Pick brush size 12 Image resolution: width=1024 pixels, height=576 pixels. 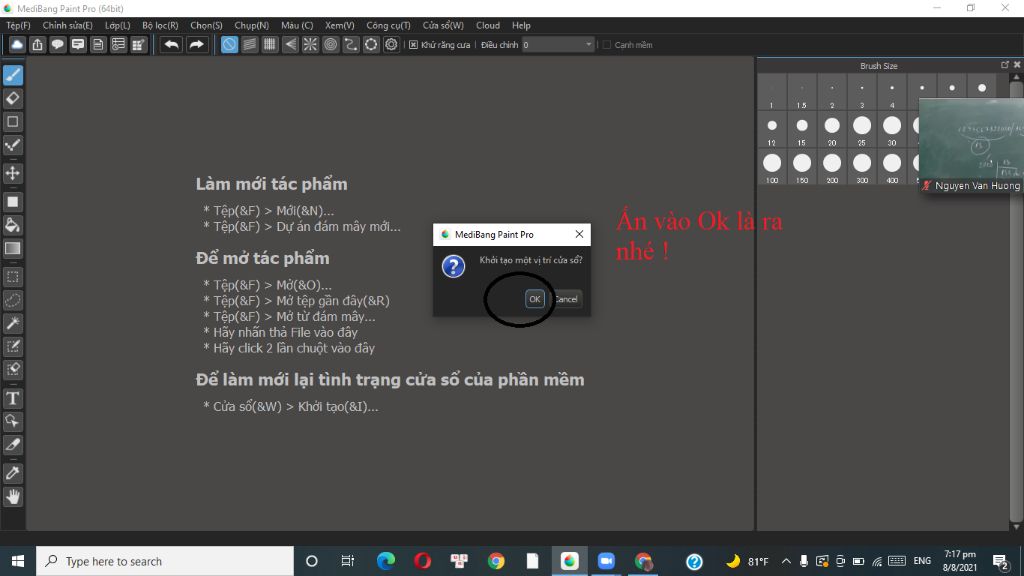tap(772, 130)
